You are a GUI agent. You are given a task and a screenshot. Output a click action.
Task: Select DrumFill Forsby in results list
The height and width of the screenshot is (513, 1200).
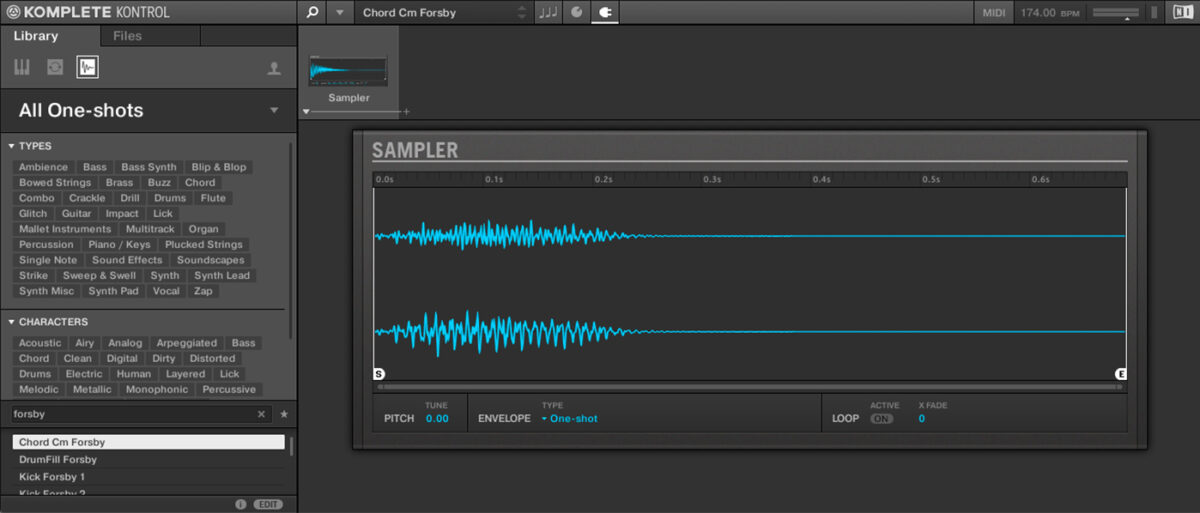[148, 460]
